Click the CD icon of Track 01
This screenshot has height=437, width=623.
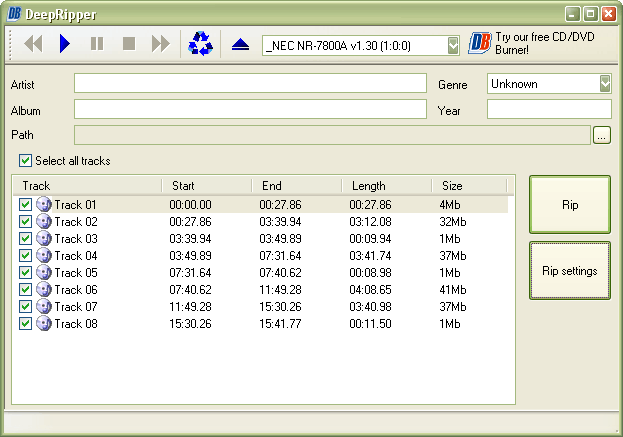click(44, 205)
